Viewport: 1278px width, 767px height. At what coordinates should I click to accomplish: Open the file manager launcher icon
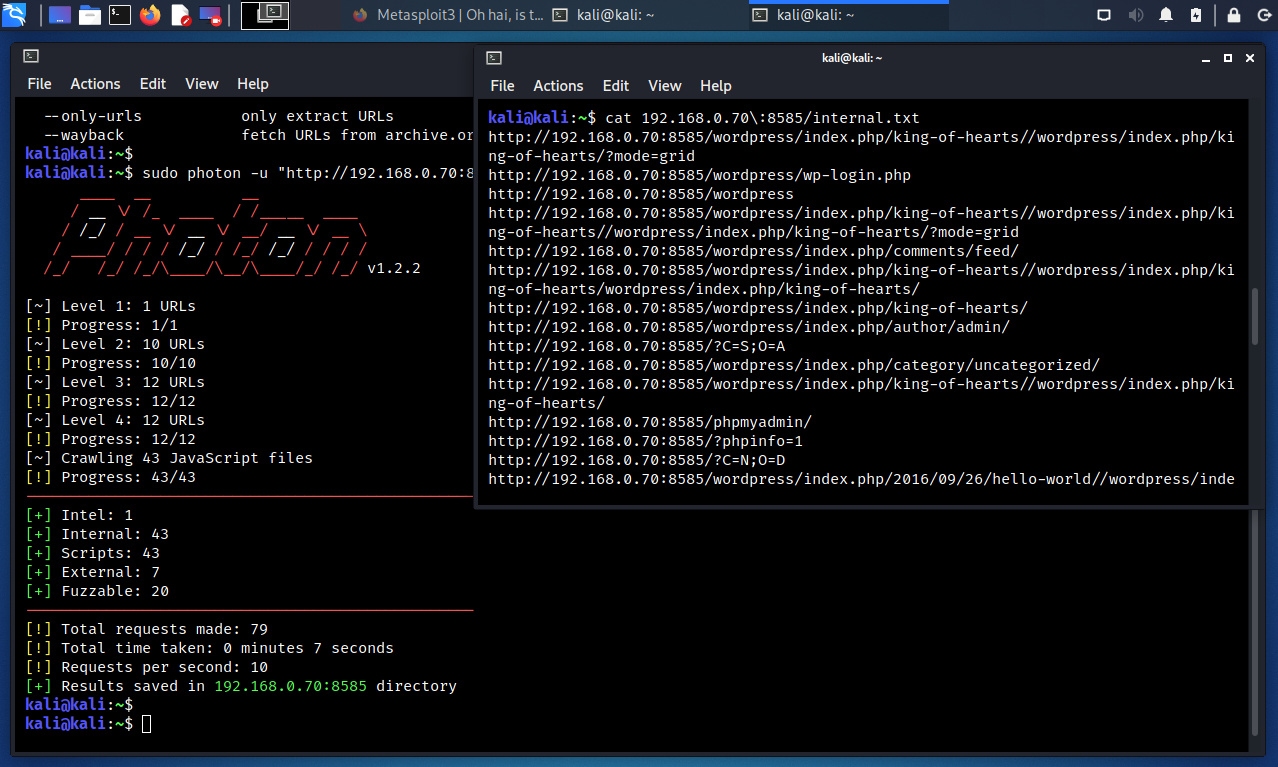click(x=90, y=15)
